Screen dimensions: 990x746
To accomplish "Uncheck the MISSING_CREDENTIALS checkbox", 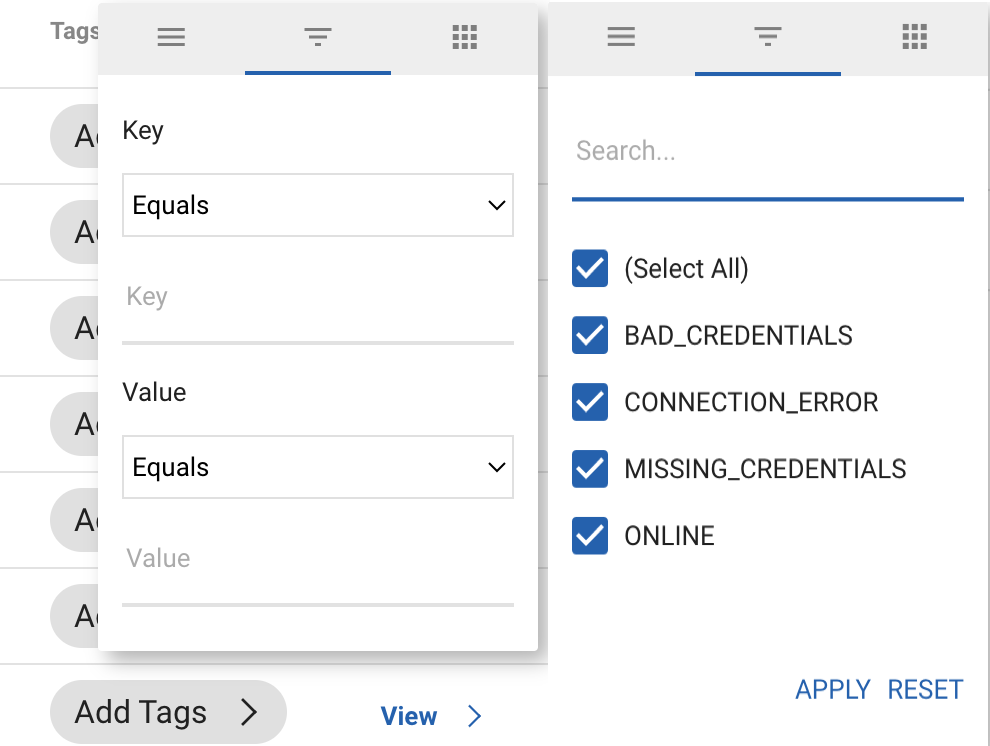I will (x=590, y=469).
